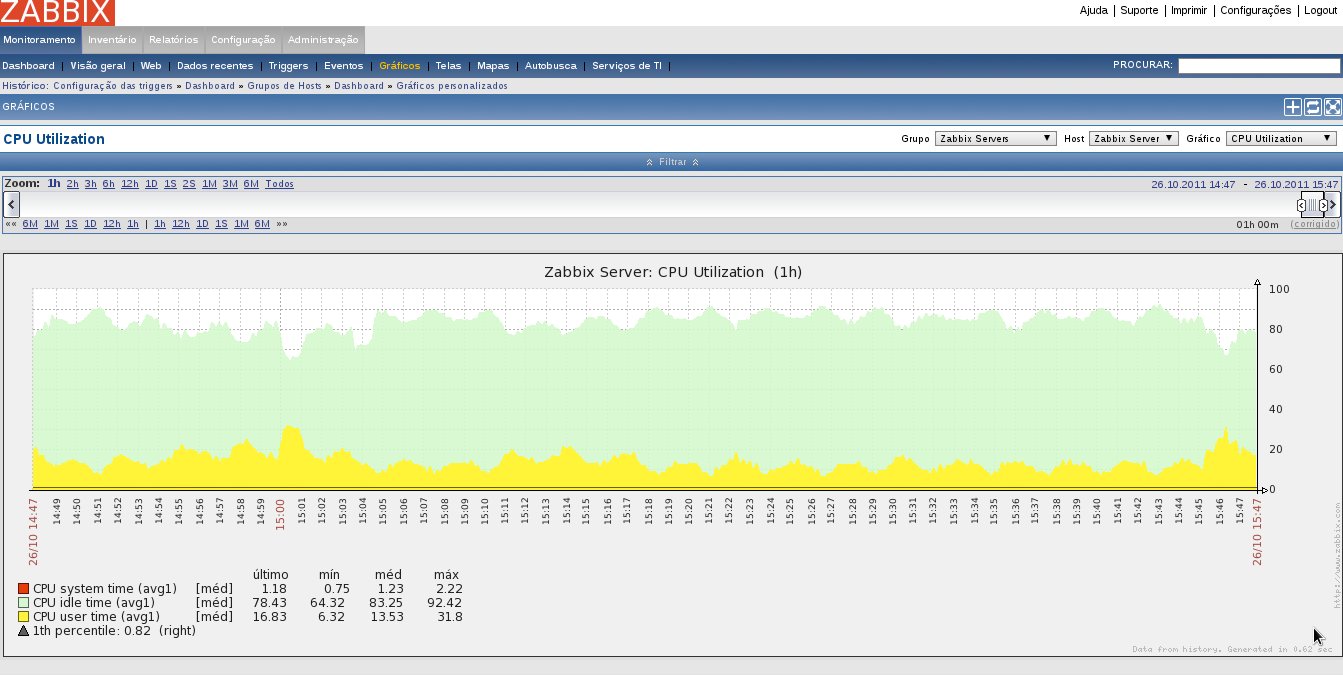This screenshot has width=1343, height=675.
Task: Jump to latest with »» arrows
Action: click(282, 224)
